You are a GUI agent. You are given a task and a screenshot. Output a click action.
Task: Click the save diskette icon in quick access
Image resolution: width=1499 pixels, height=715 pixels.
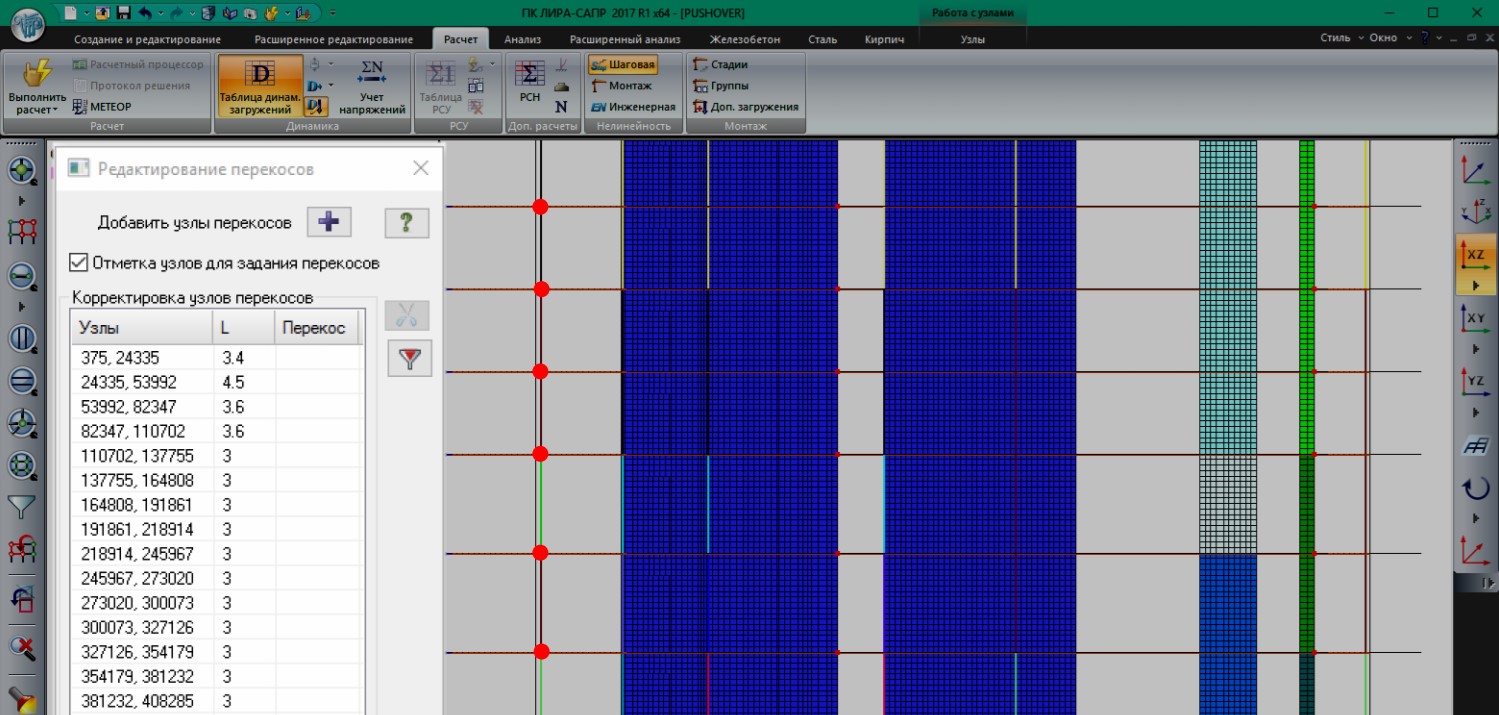pyautogui.click(x=124, y=13)
